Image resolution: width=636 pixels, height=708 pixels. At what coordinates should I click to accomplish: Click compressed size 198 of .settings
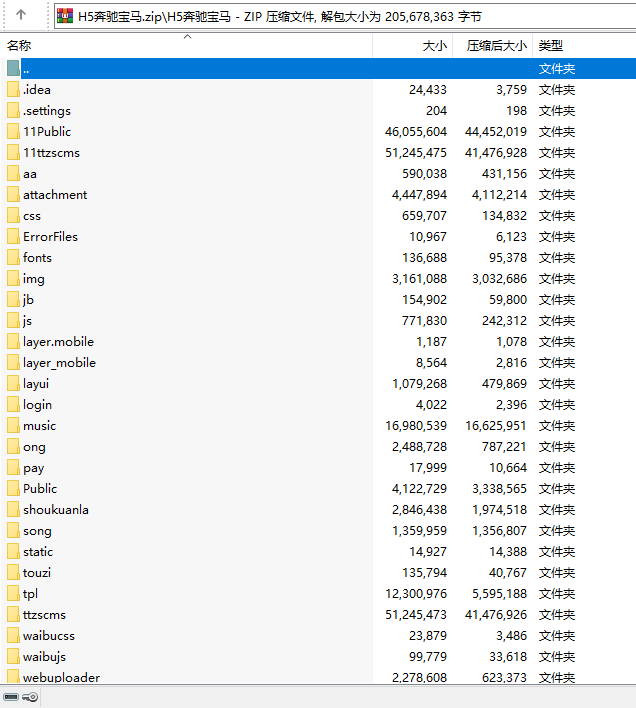coord(516,111)
